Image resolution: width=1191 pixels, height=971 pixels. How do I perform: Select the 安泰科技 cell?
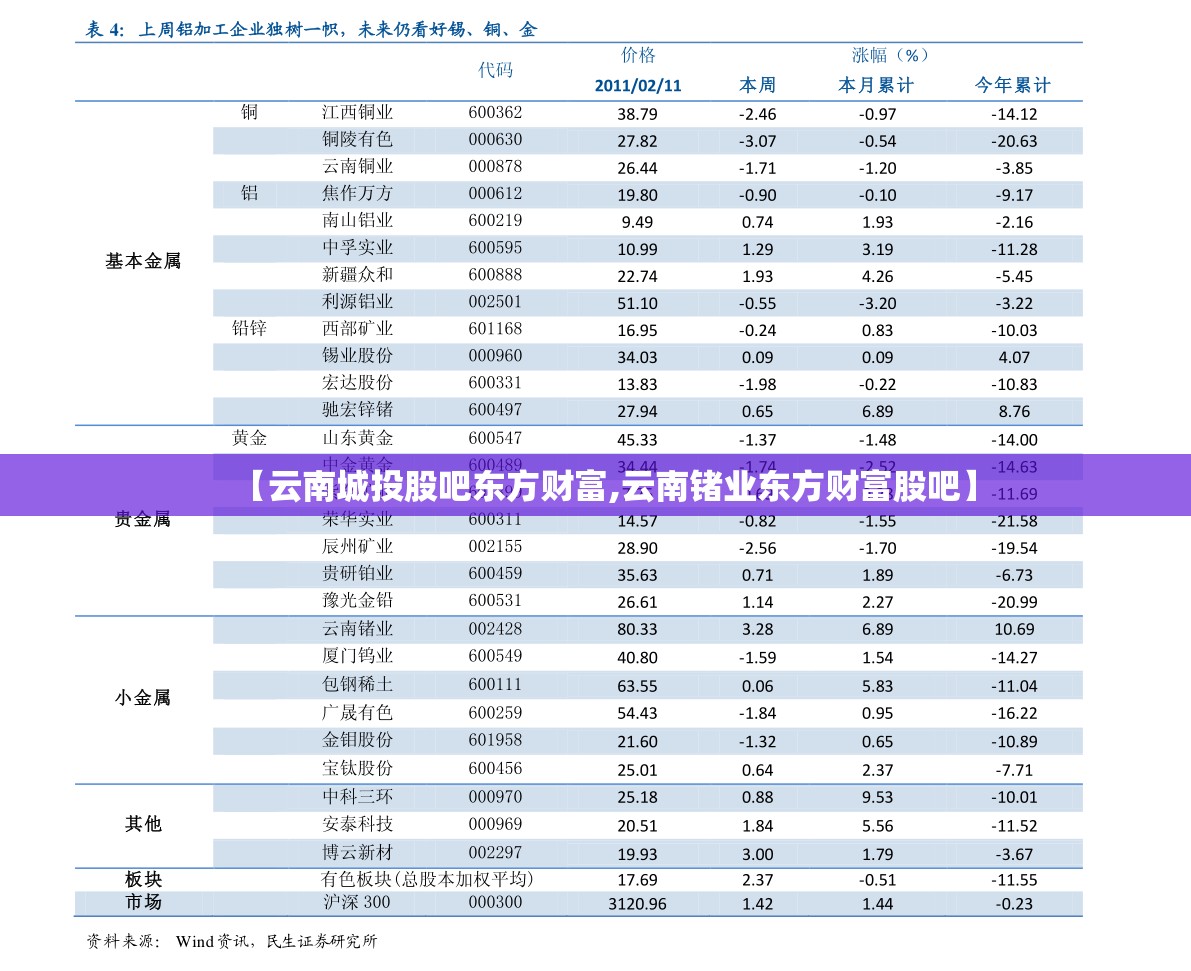(357, 824)
